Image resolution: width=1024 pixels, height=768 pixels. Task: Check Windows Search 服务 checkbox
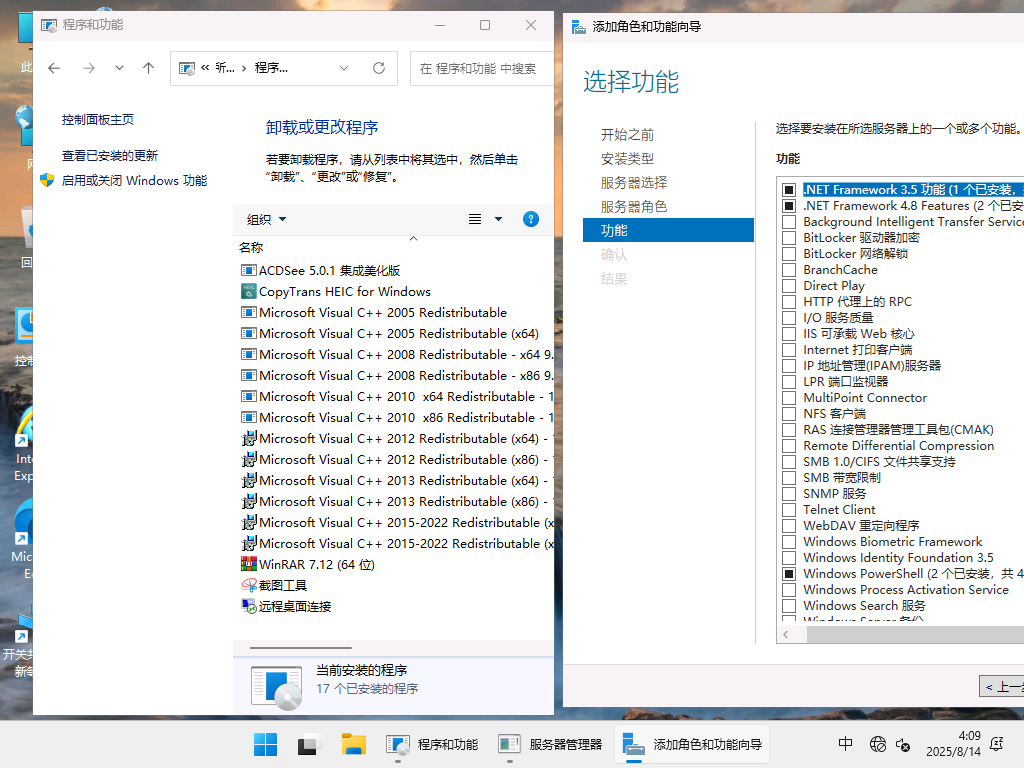pyautogui.click(x=789, y=606)
